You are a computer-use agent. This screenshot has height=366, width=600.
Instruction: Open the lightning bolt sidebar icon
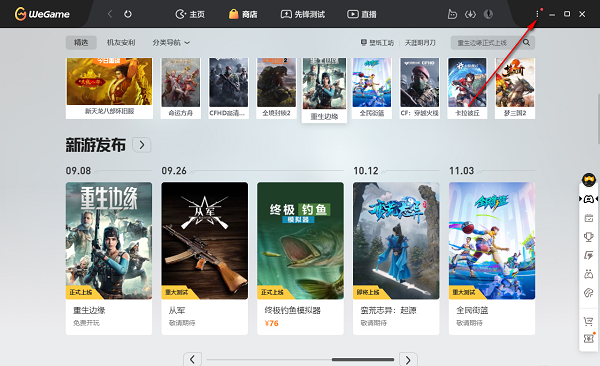(589, 255)
